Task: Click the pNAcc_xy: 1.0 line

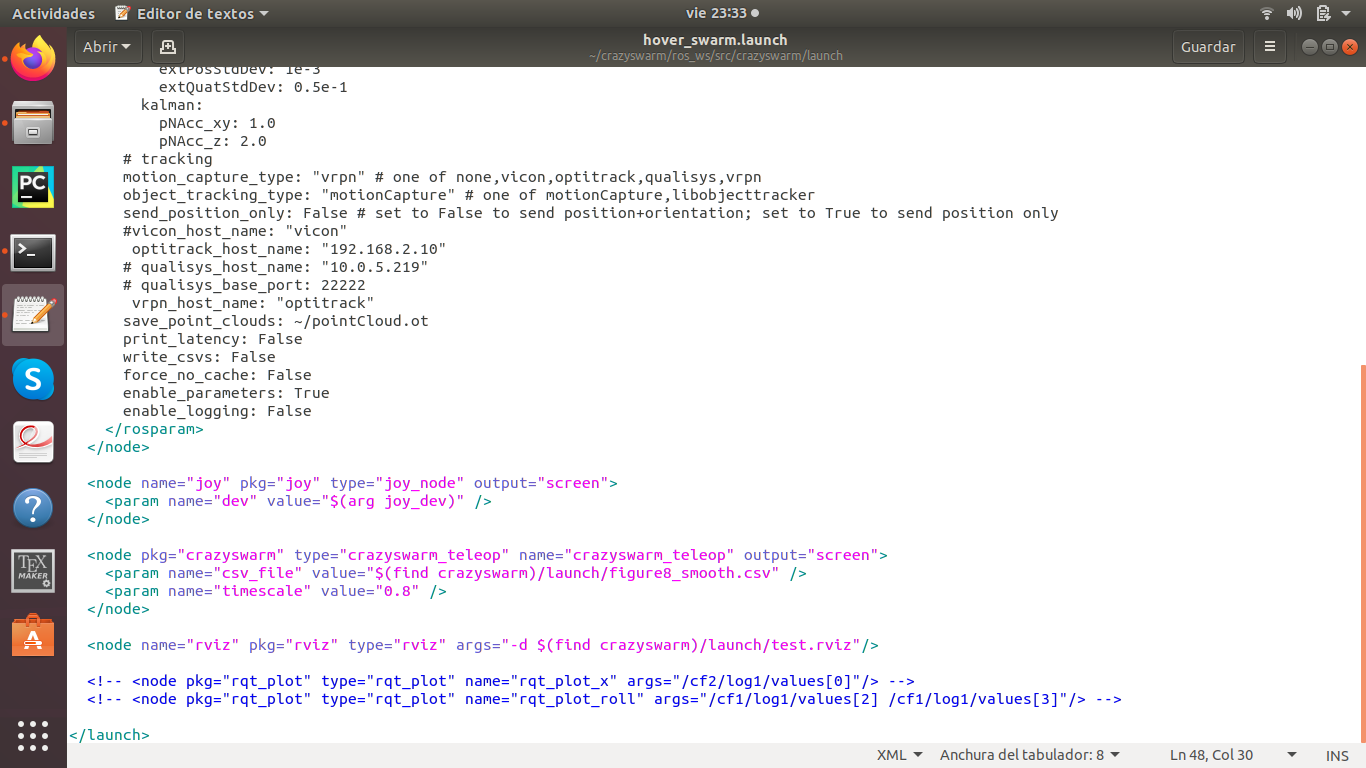Action: click(x=217, y=123)
